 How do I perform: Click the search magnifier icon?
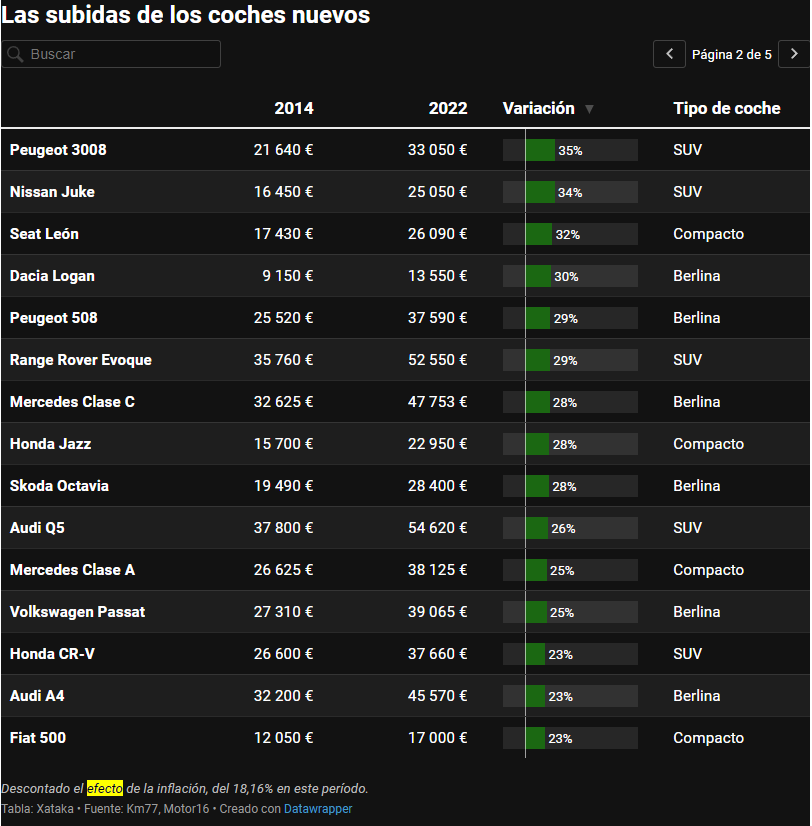15,54
